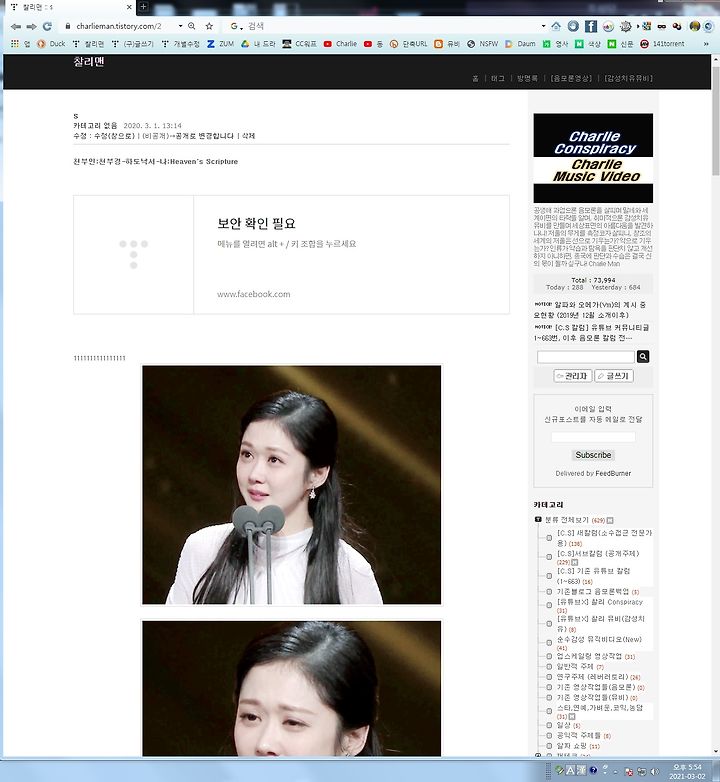Bookmark this page with the star icon

click(209, 26)
